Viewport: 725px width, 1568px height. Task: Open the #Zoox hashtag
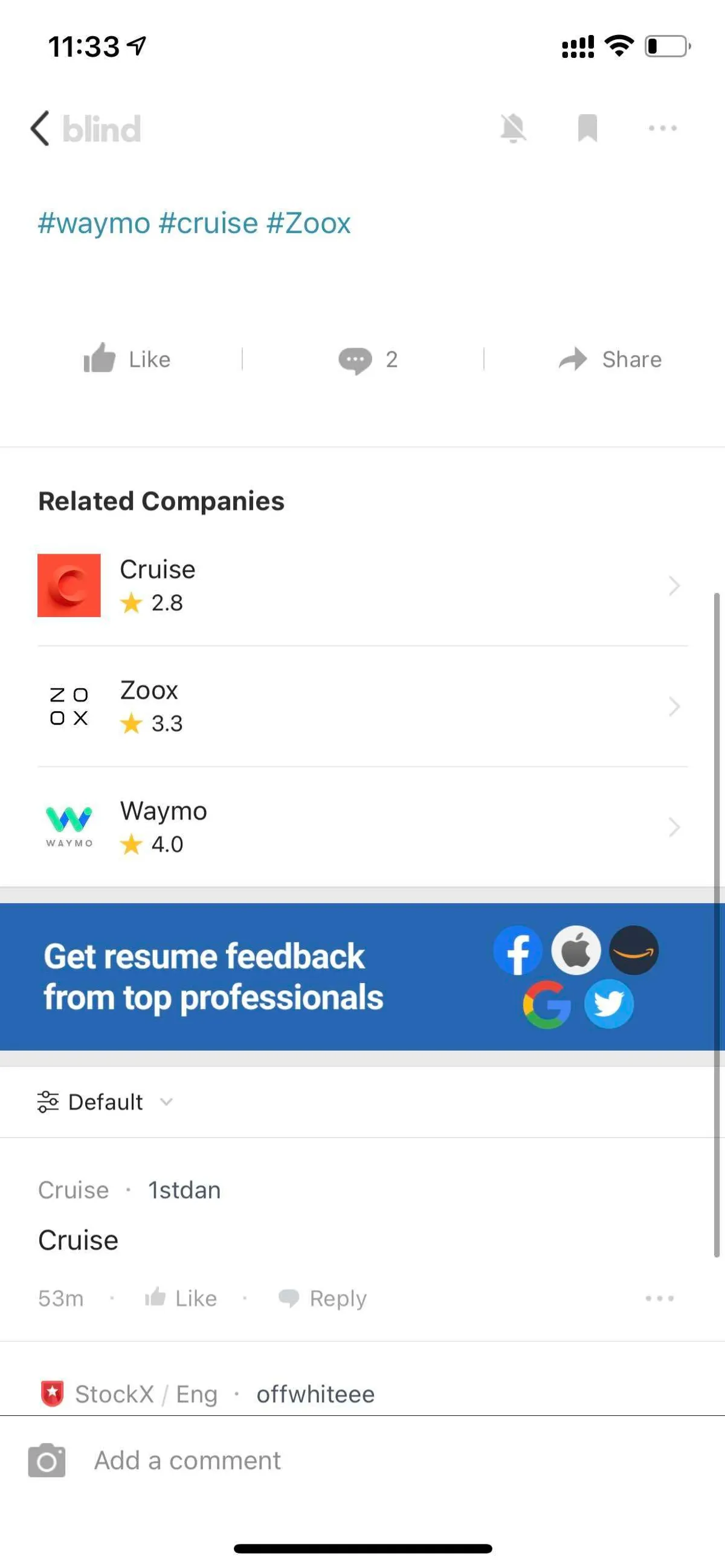pyautogui.click(x=308, y=223)
